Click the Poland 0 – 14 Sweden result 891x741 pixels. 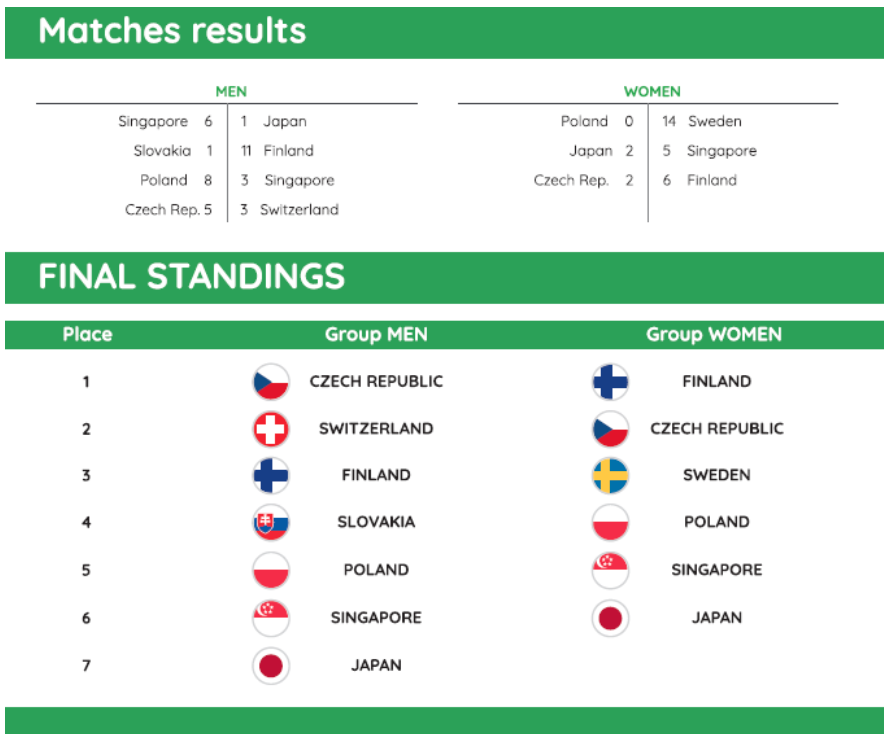point(650,122)
